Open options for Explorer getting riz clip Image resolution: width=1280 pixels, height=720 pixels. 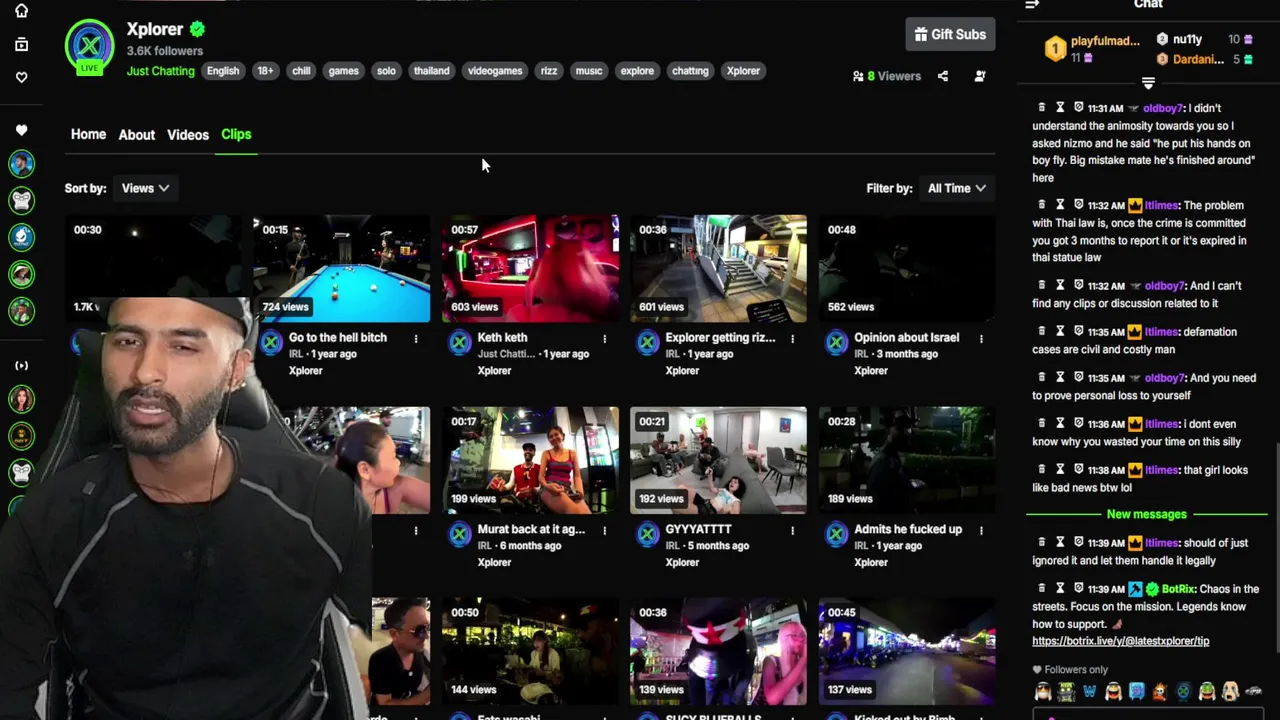792,338
